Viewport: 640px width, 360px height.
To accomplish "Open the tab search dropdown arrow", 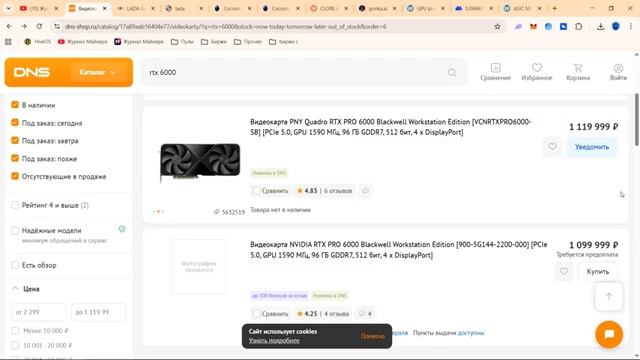I will [x=8, y=8].
